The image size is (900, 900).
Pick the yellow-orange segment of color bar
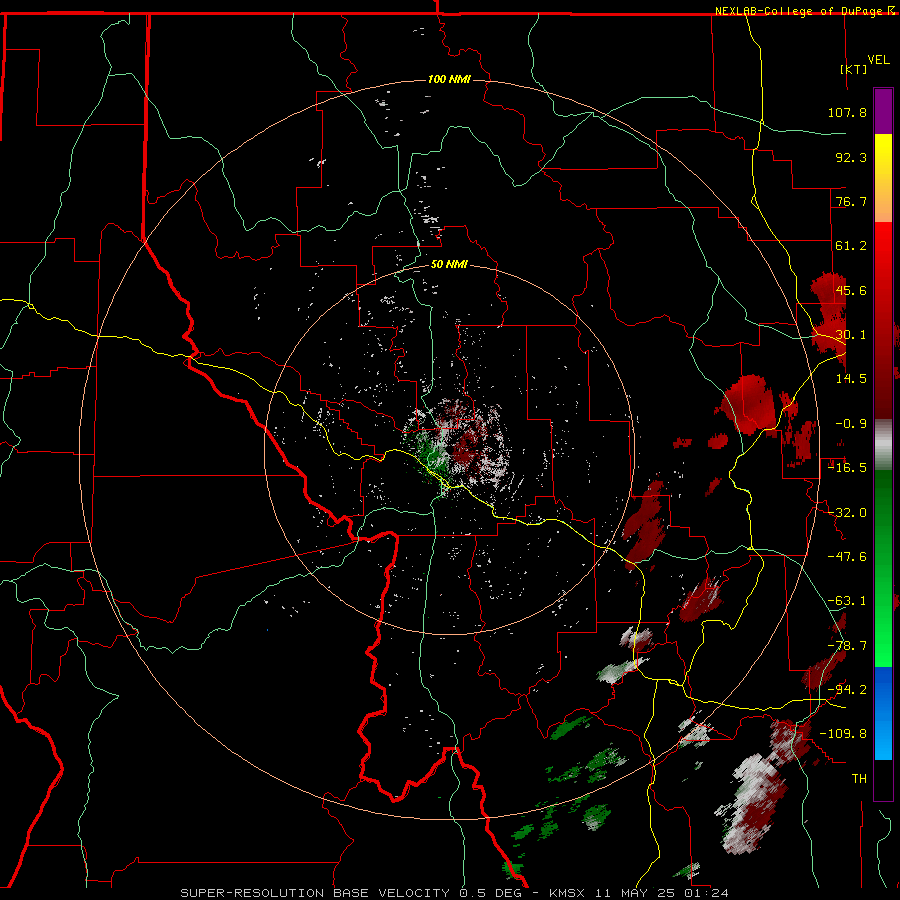tap(883, 178)
